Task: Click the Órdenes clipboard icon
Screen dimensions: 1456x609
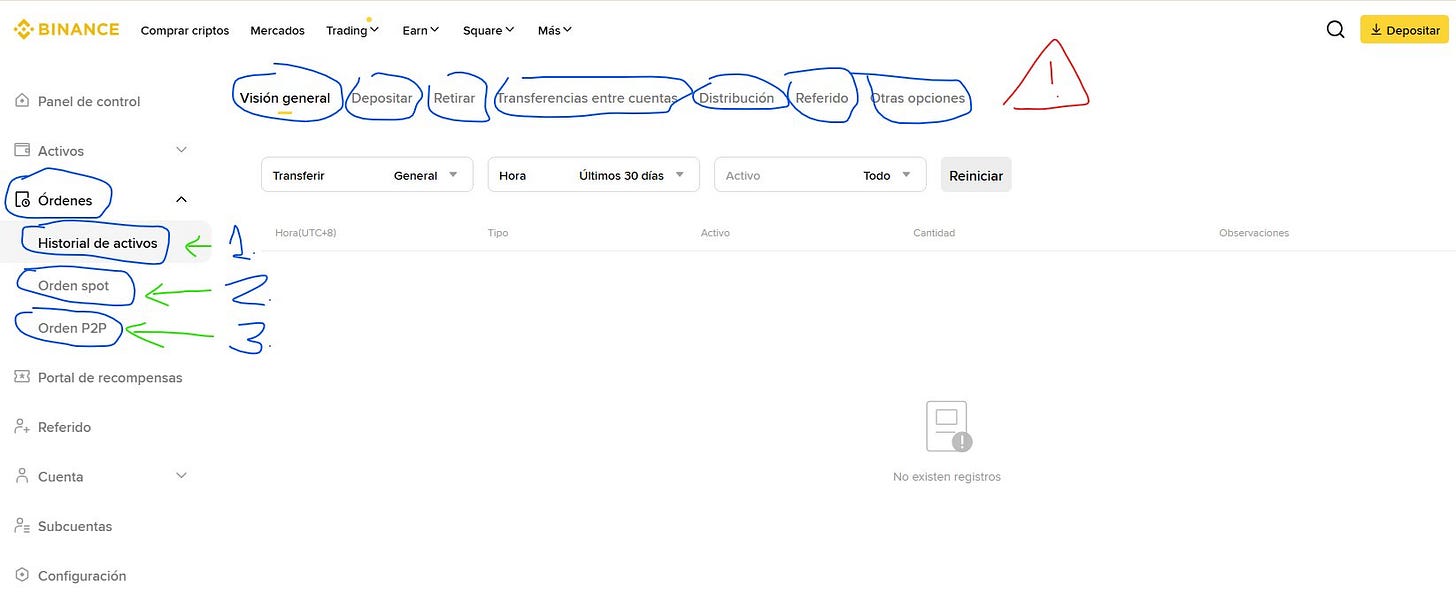Action: coord(22,200)
